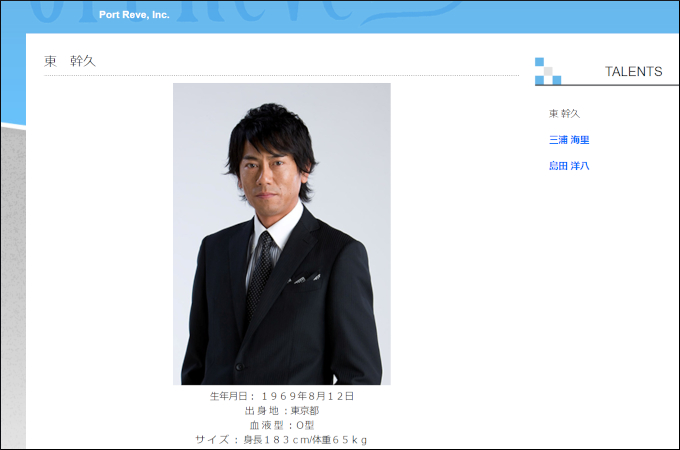Click the Port Reve, Inc. header title
680x450 pixels.
134,15
